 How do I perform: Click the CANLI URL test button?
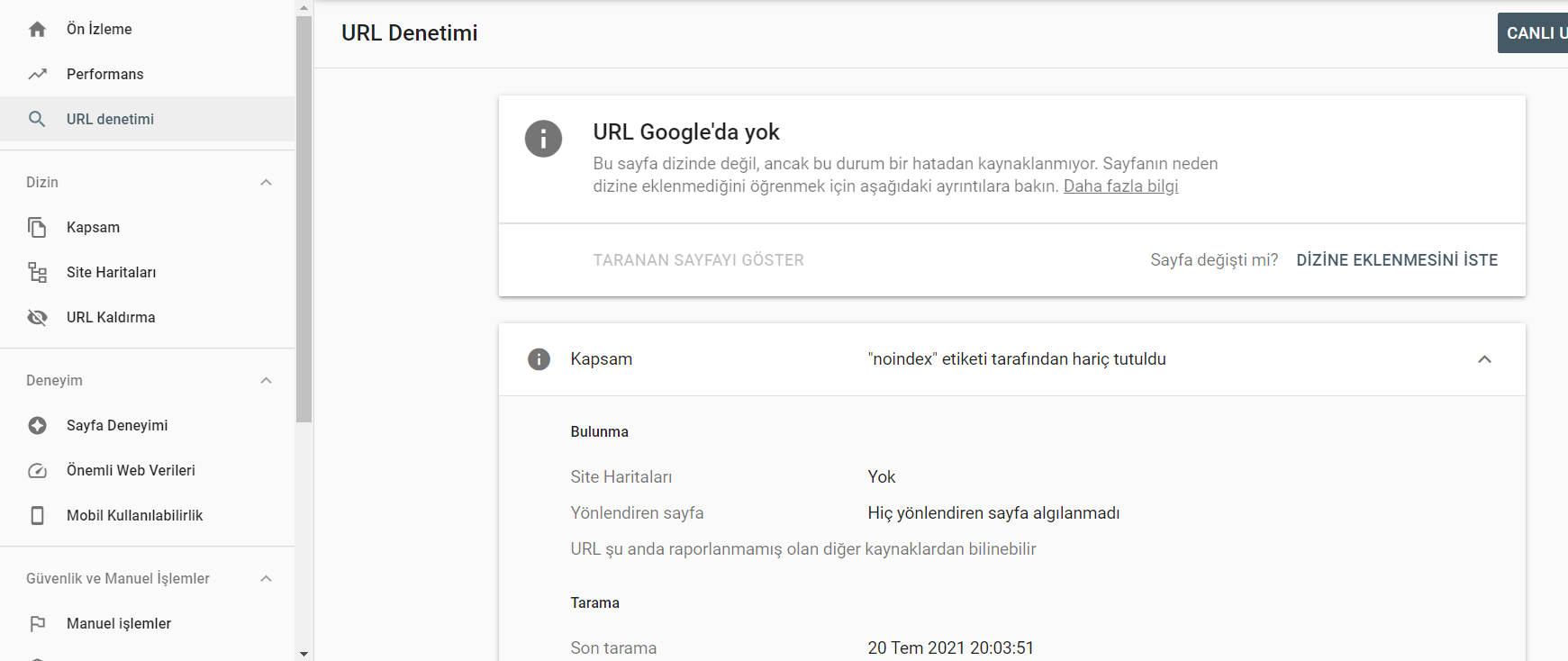[1533, 32]
